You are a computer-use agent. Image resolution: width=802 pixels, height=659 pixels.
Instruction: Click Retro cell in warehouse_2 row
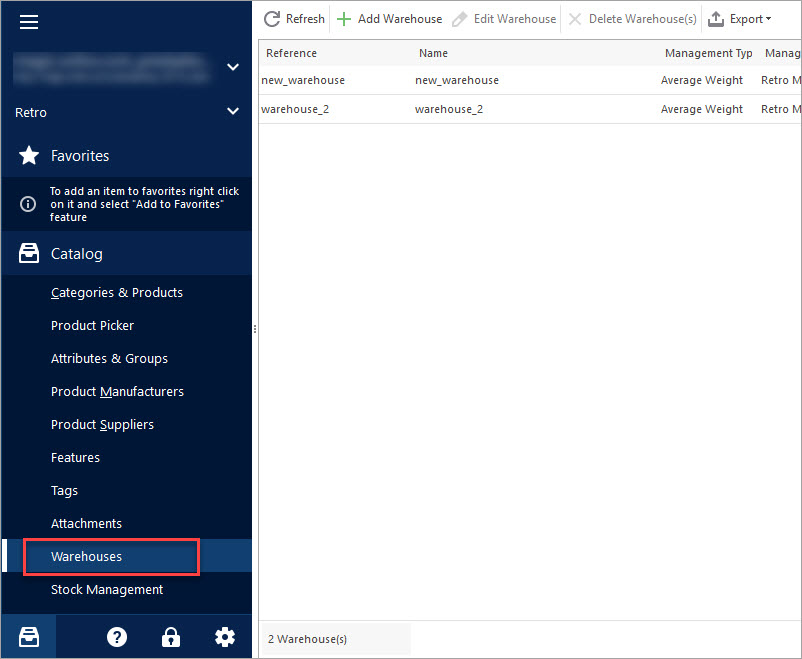tap(781, 109)
